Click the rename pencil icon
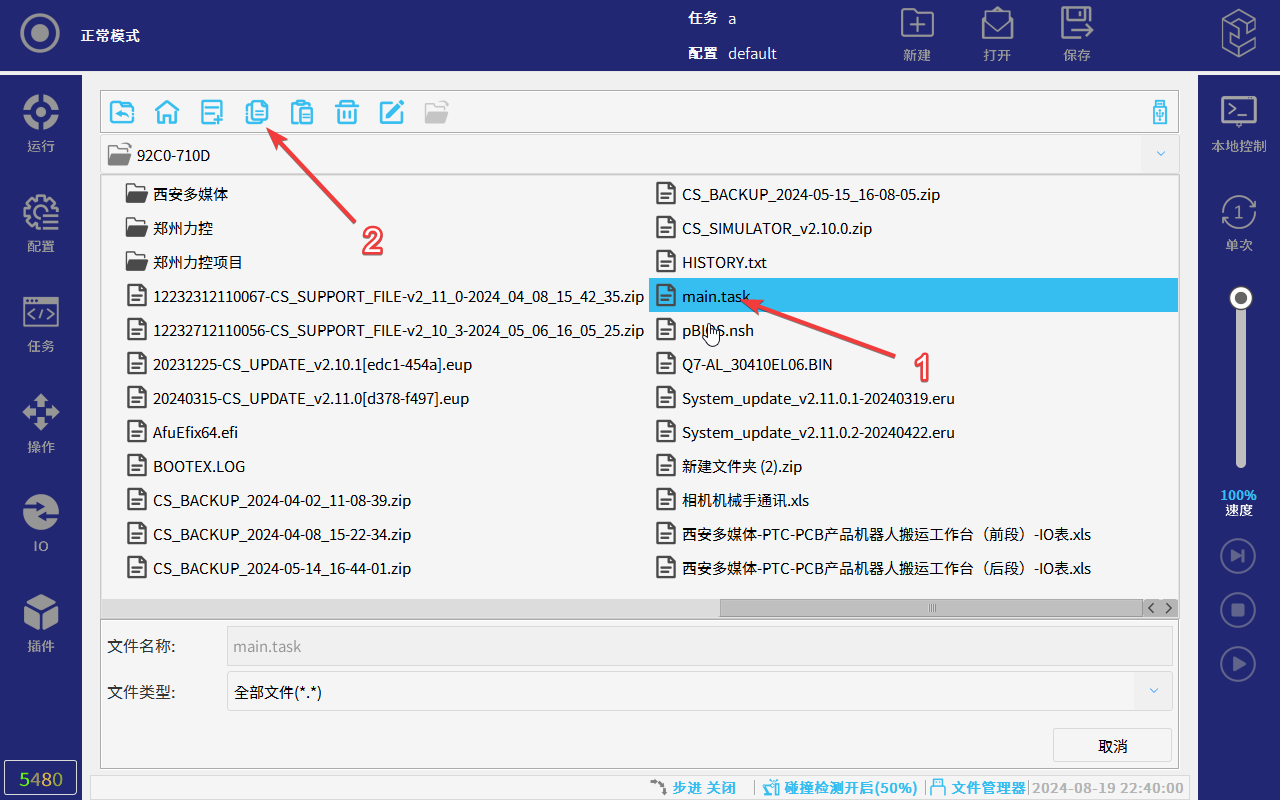The height and width of the screenshot is (800, 1280). pyautogui.click(x=392, y=112)
